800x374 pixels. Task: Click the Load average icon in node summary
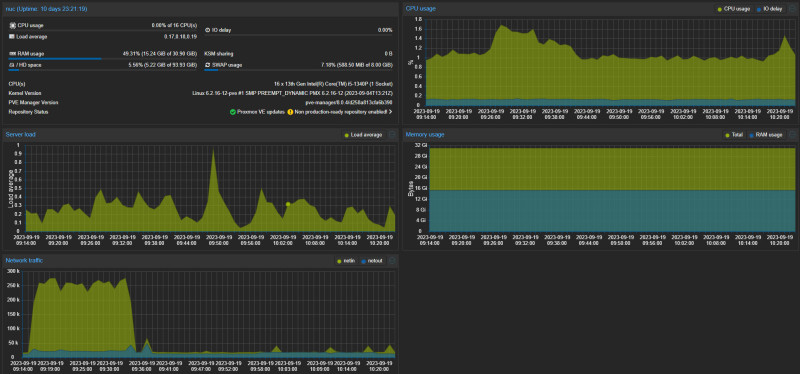click(12, 36)
